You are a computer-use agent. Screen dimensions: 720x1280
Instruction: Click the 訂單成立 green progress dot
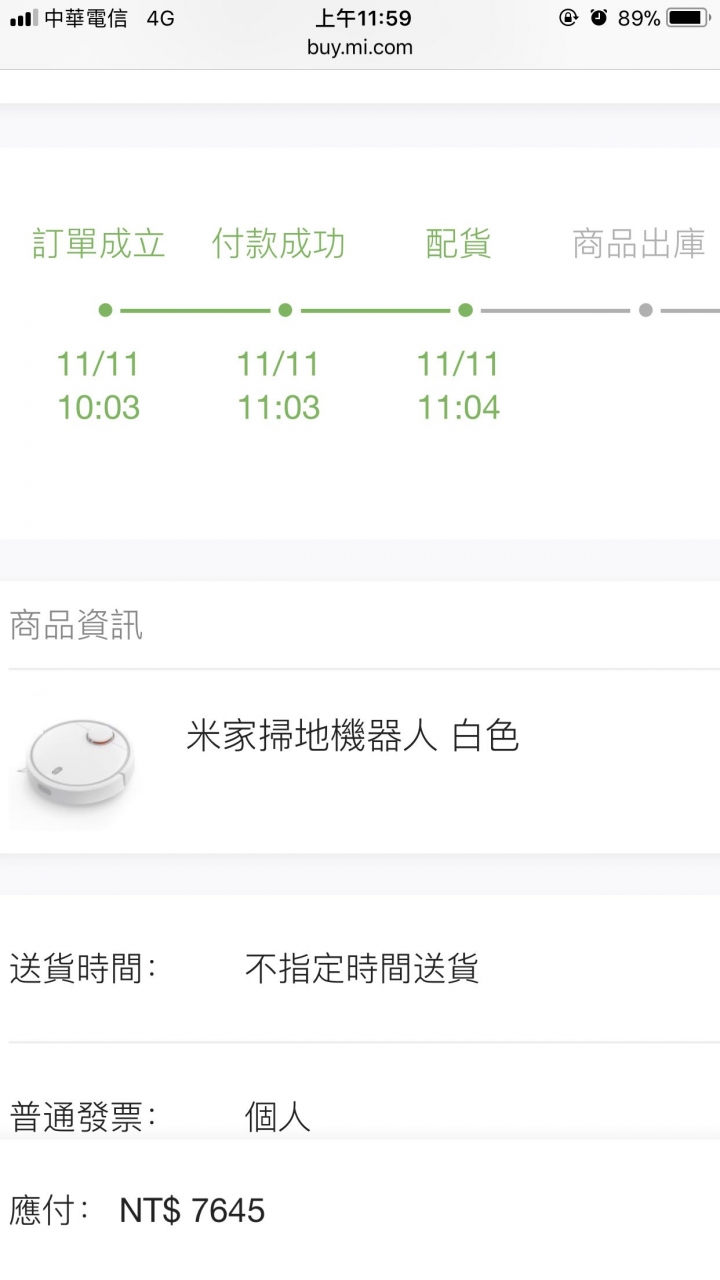[105, 310]
